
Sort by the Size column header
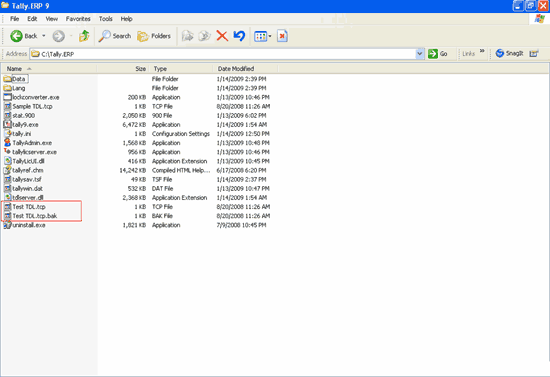[123, 69]
